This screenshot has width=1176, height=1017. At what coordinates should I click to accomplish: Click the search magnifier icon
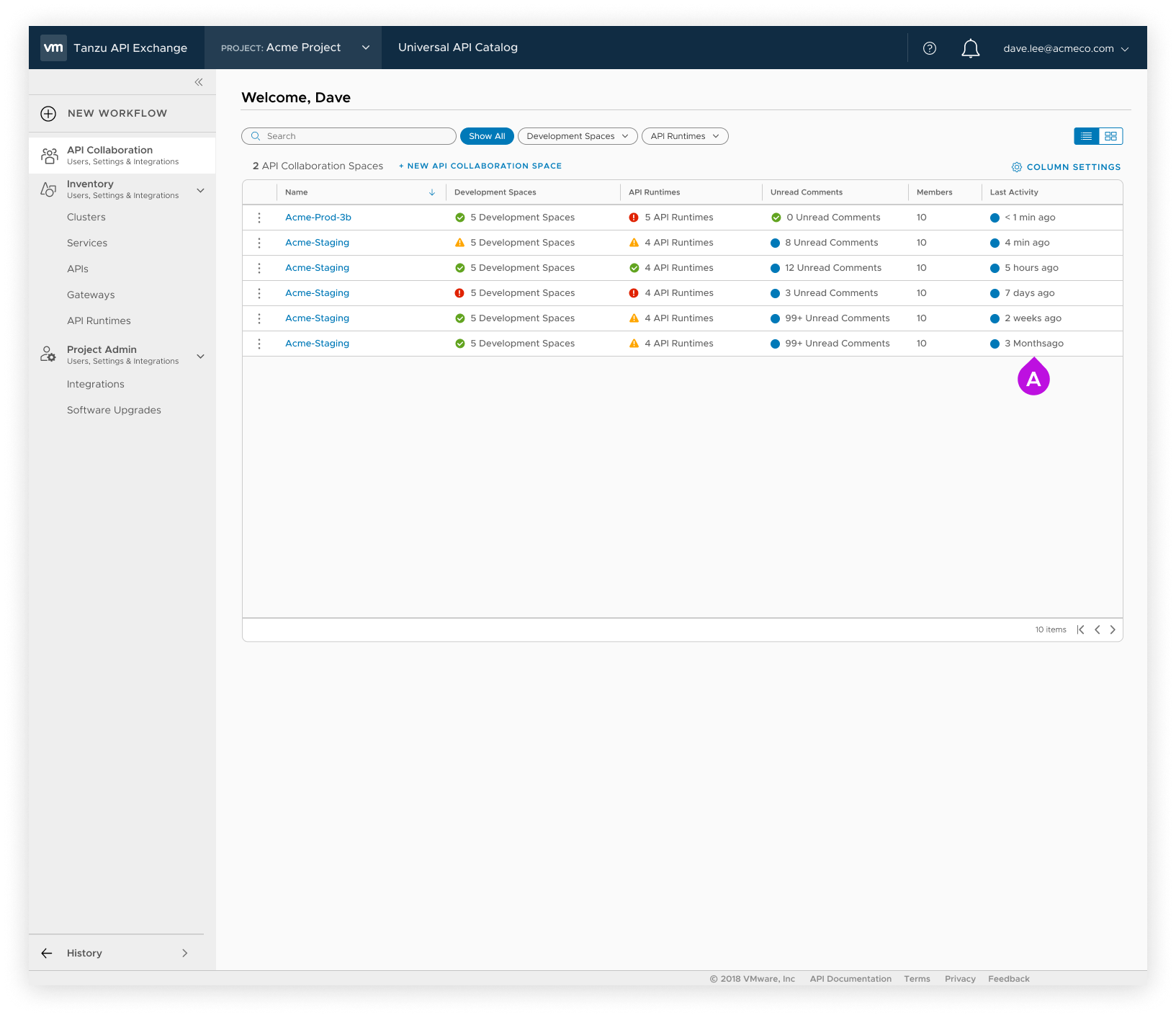click(256, 136)
